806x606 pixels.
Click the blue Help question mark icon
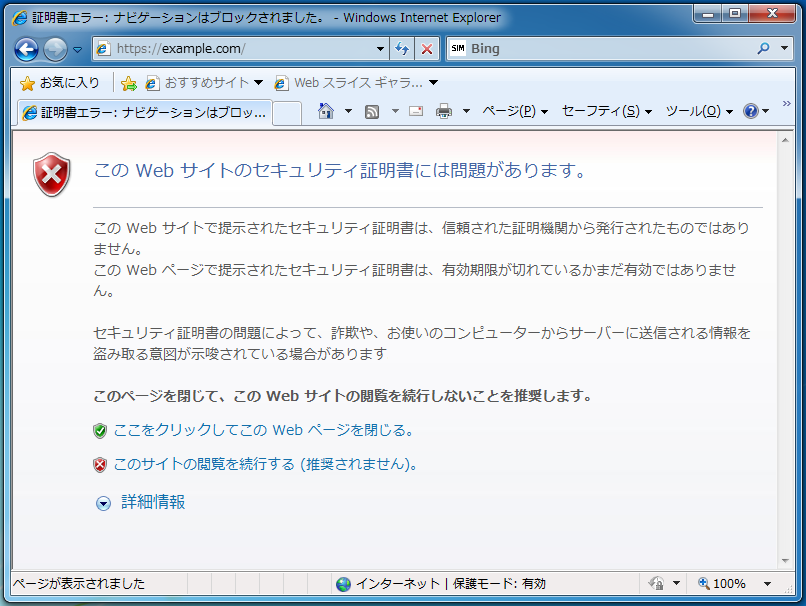click(x=751, y=111)
